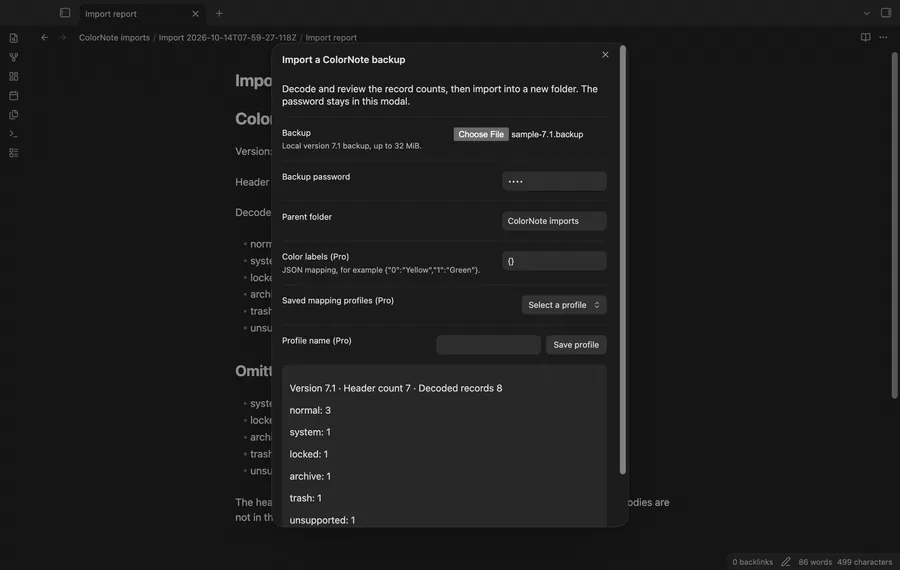900x570 pixels.
Task: Click the Save profile button
Action: (576, 345)
